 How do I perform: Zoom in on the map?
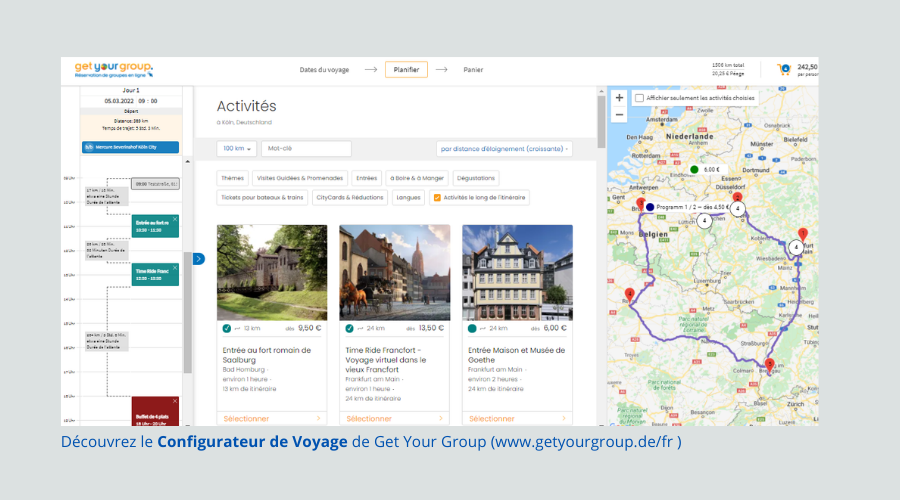619,98
